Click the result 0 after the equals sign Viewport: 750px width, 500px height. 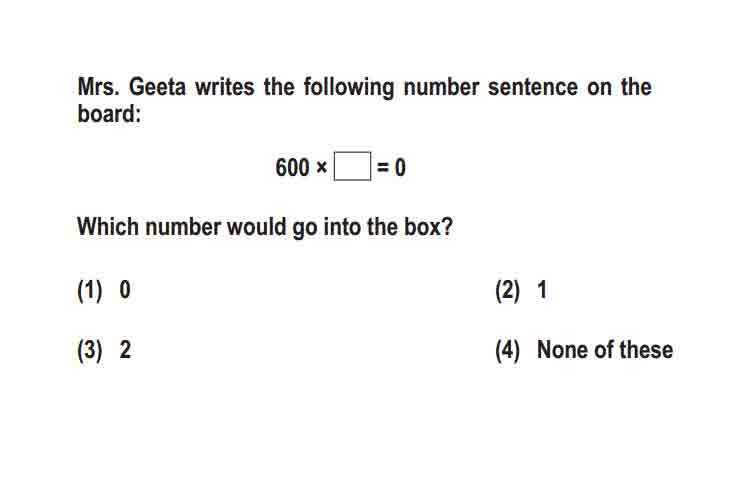point(400,167)
